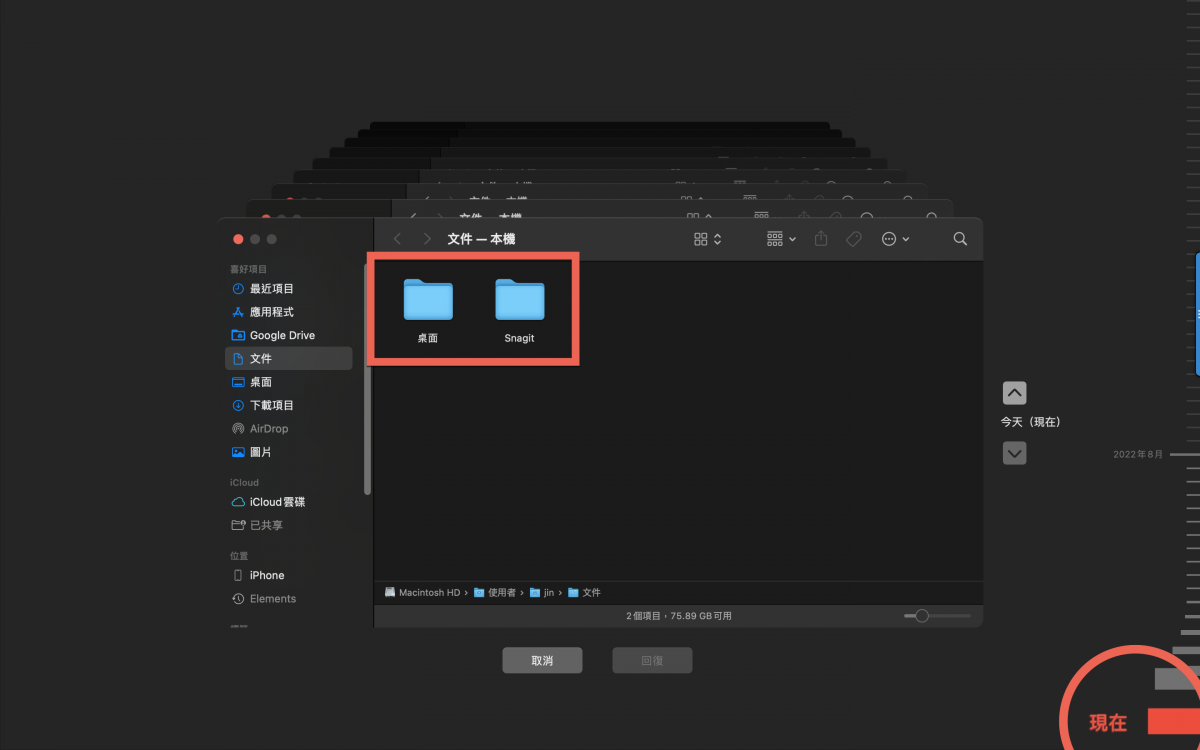The height and width of the screenshot is (750, 1200).
Task: Click the tag toolbar icon
Action: coord(854,239)
